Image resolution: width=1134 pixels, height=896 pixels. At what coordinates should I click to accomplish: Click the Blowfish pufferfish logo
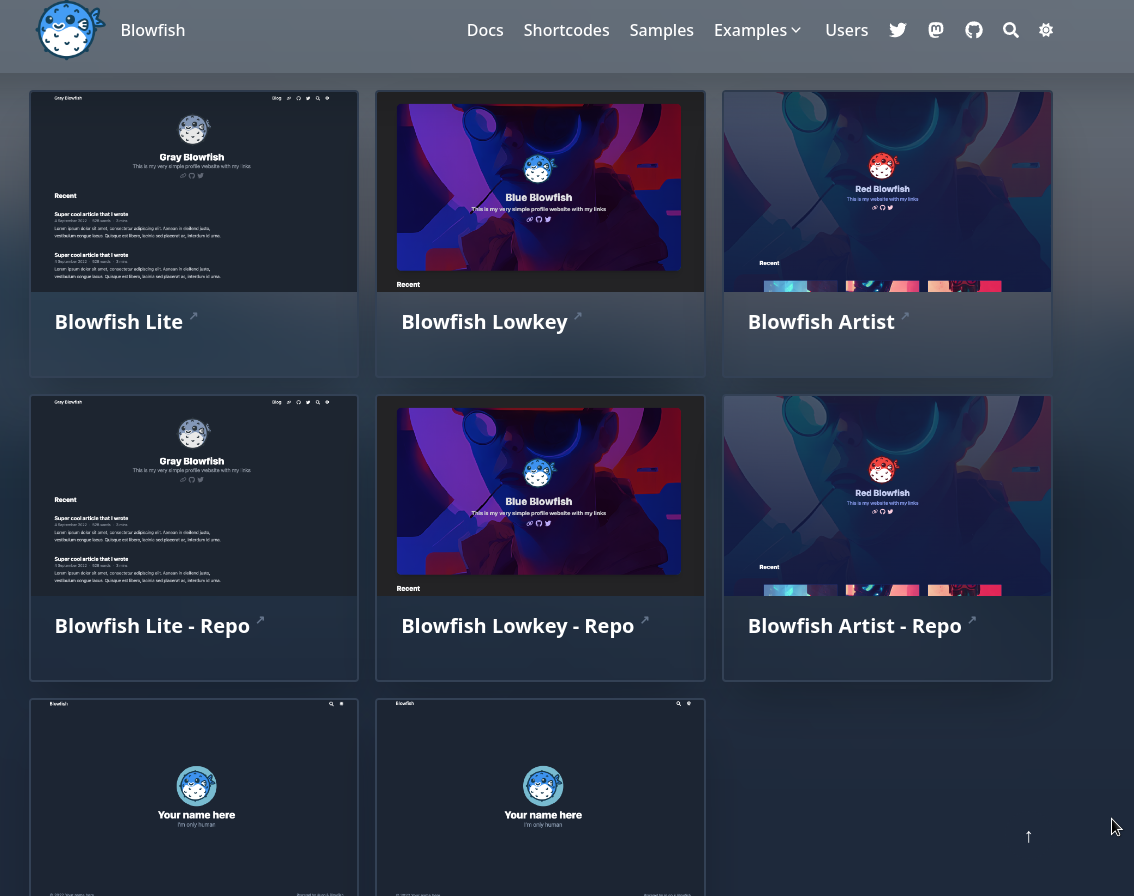point(70,30)
